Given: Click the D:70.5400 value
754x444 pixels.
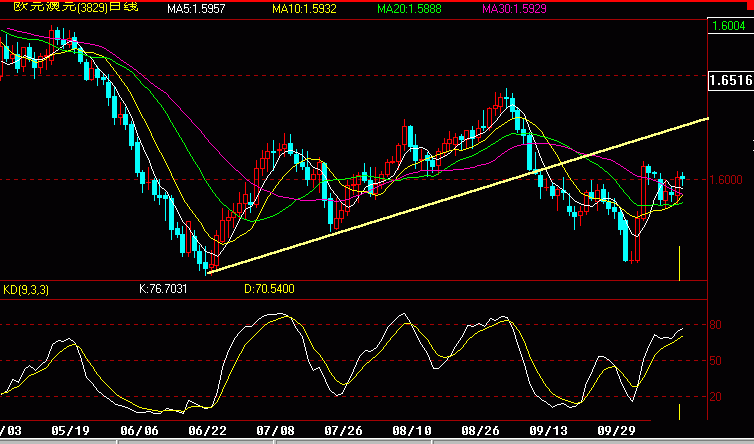Looking at the screenshot, I should click(x=269, y=289).
